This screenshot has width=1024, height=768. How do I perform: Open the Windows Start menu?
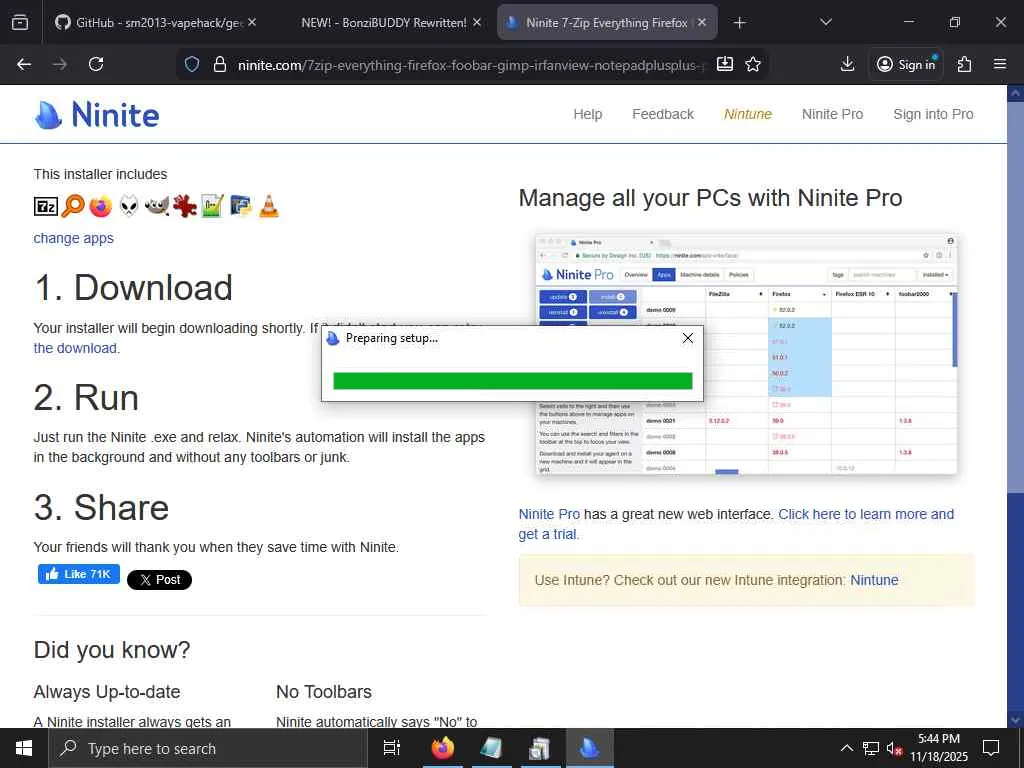(x=24, y=748)
